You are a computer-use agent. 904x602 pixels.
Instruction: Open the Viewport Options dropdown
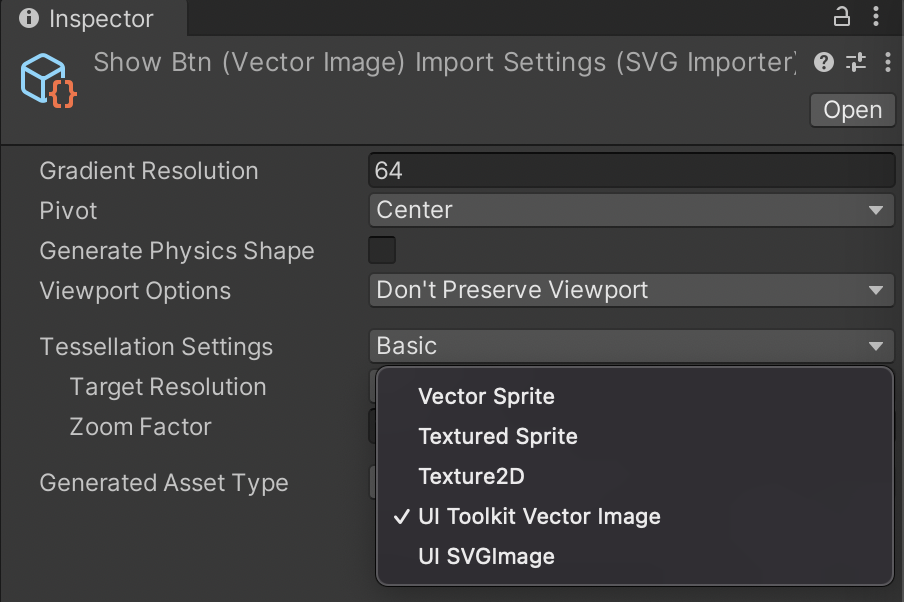point(630,290)
